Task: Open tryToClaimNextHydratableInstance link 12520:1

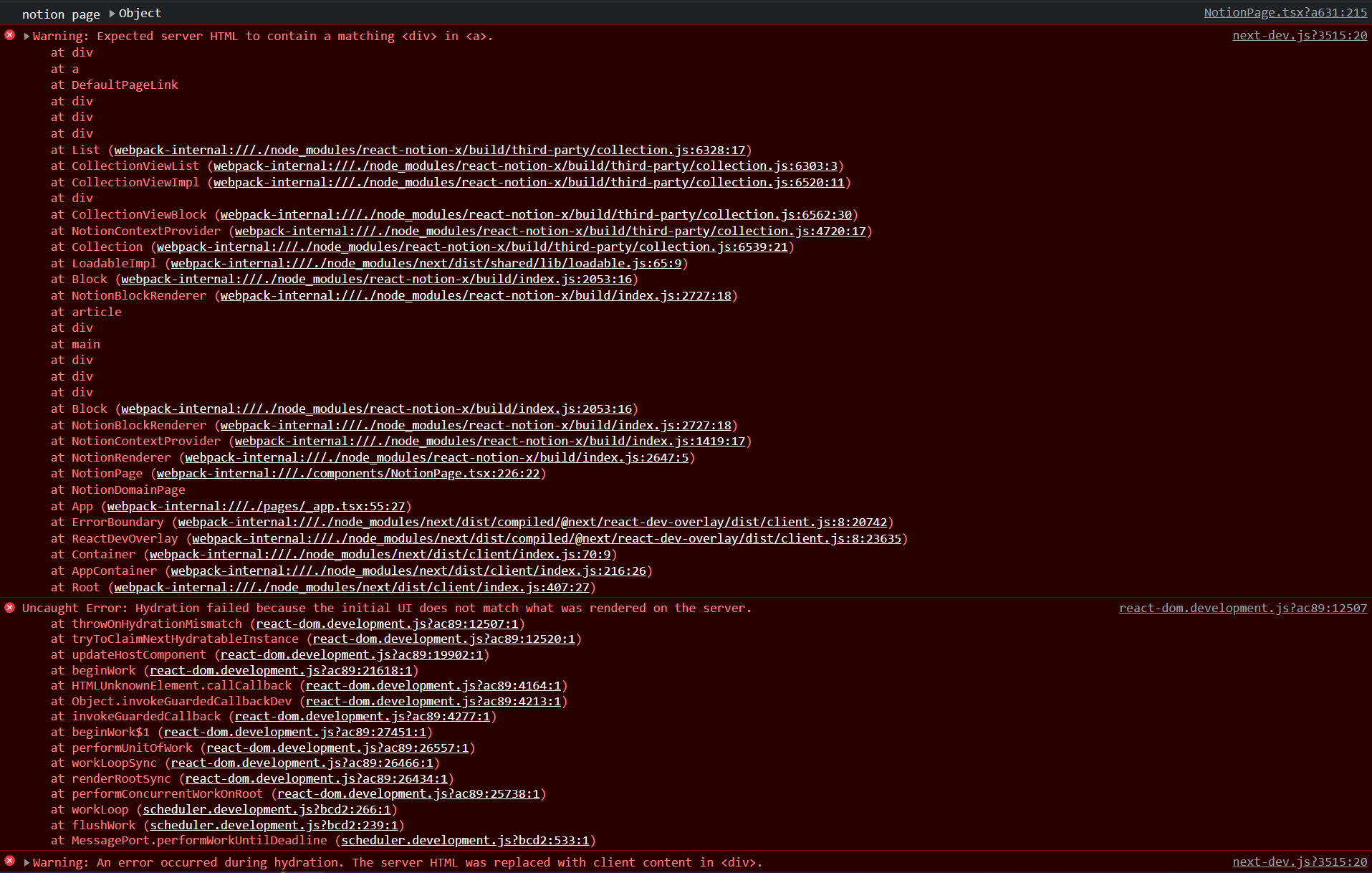Action: [444, 639]
